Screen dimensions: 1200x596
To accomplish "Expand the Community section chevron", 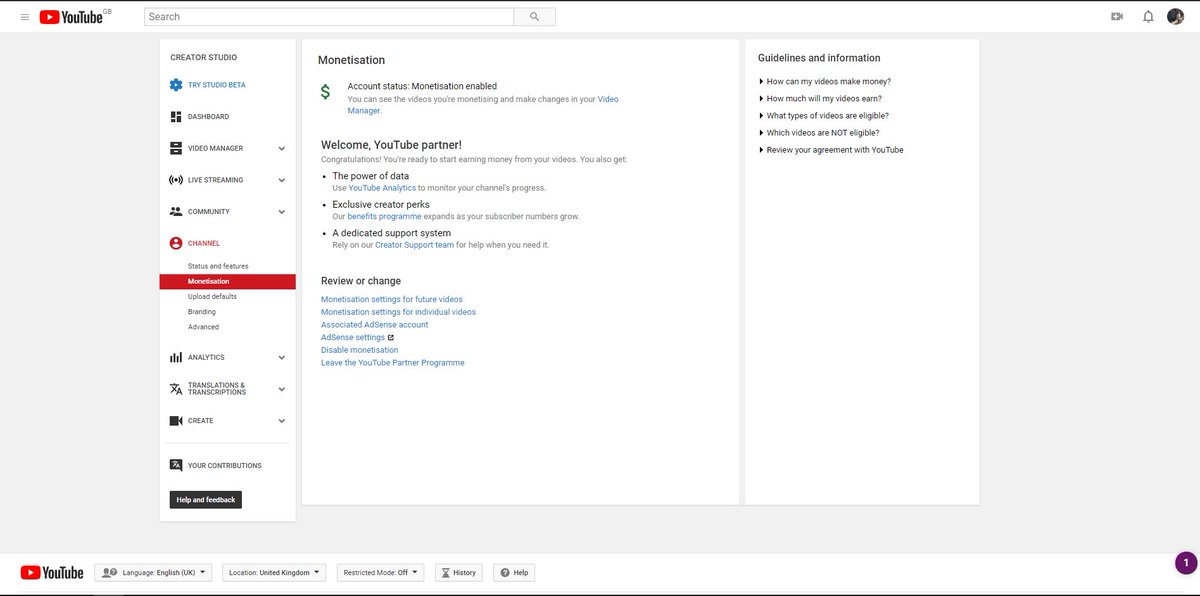I will pyautogui.click(x=282, y=212).
